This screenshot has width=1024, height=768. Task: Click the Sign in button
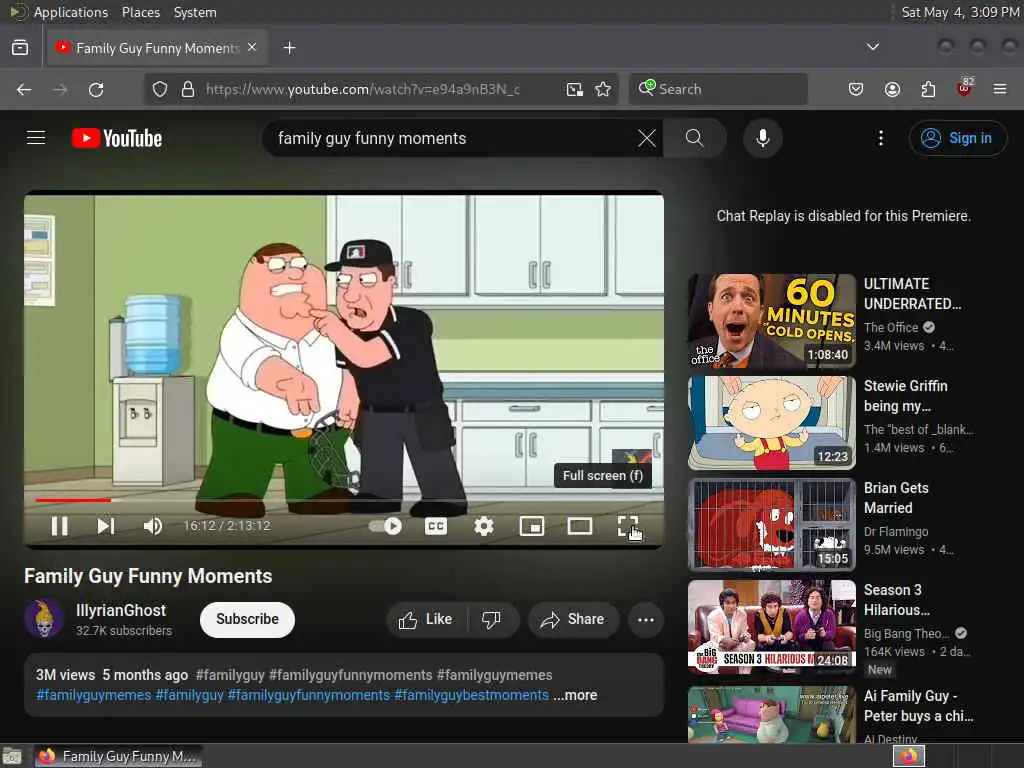(957, 138)
